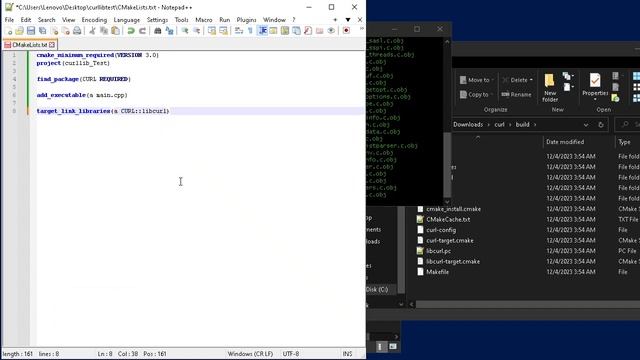Click the Windows (CR LF) status bar entry

coord(250,354)
